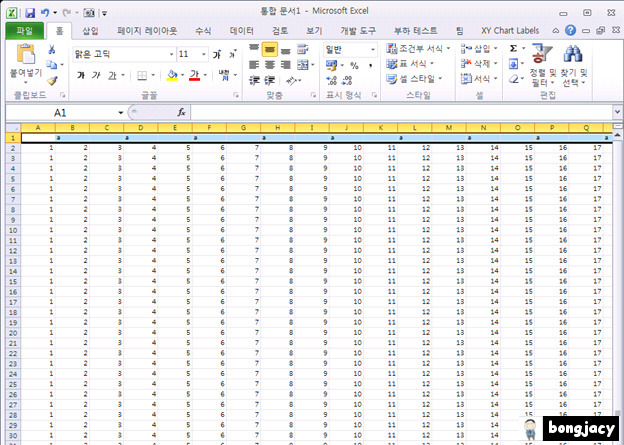Click the Cut scissors icon
624x445 pixels.
tap(52, 50)
